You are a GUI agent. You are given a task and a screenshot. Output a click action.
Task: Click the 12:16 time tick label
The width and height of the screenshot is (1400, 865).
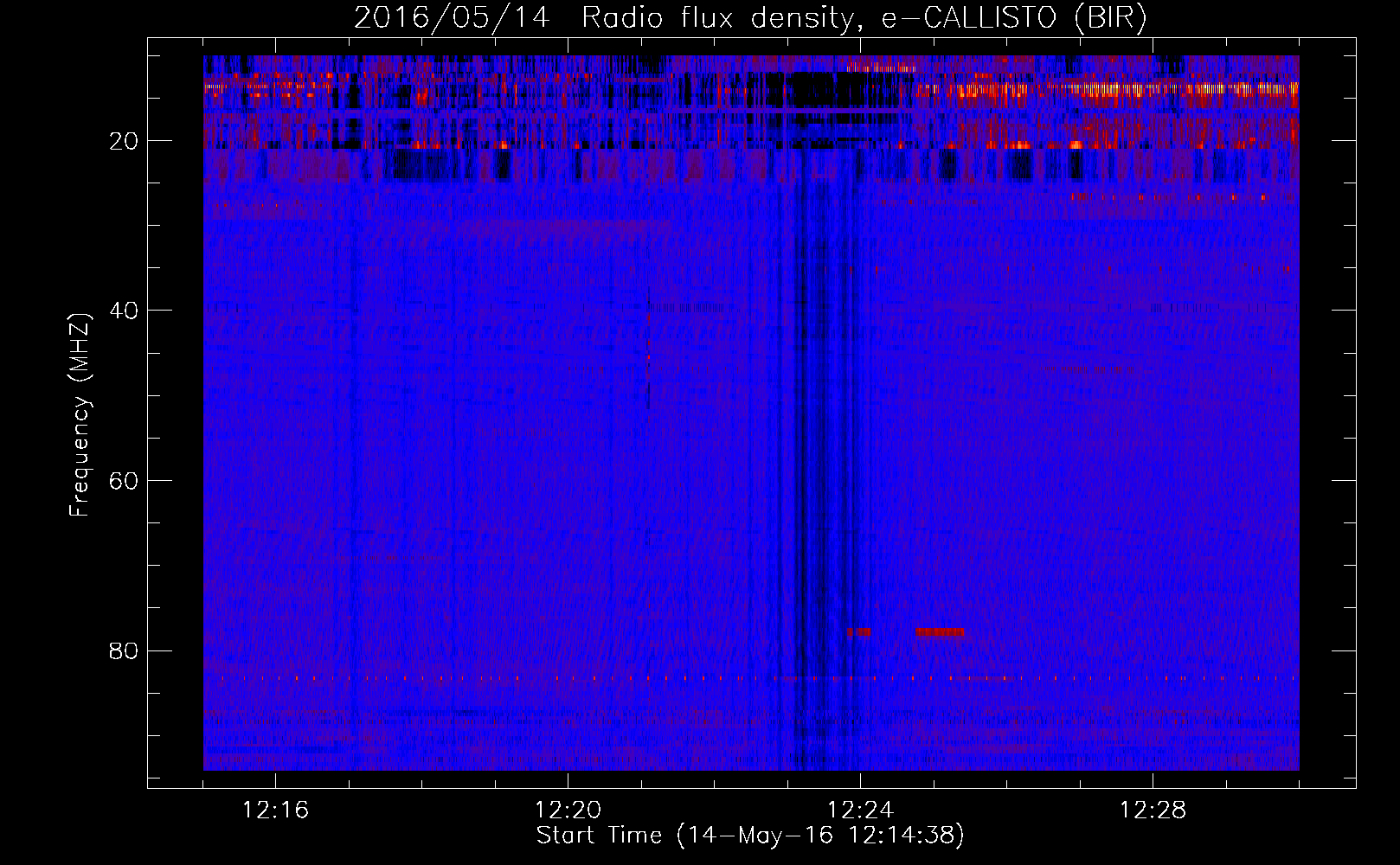(x=275, y=811)
